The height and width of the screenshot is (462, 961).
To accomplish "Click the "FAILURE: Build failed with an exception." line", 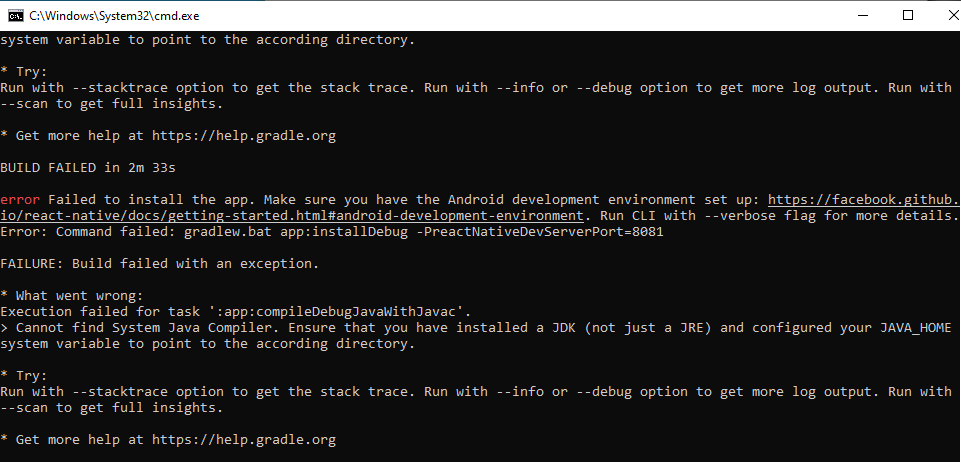I will 160,263.
